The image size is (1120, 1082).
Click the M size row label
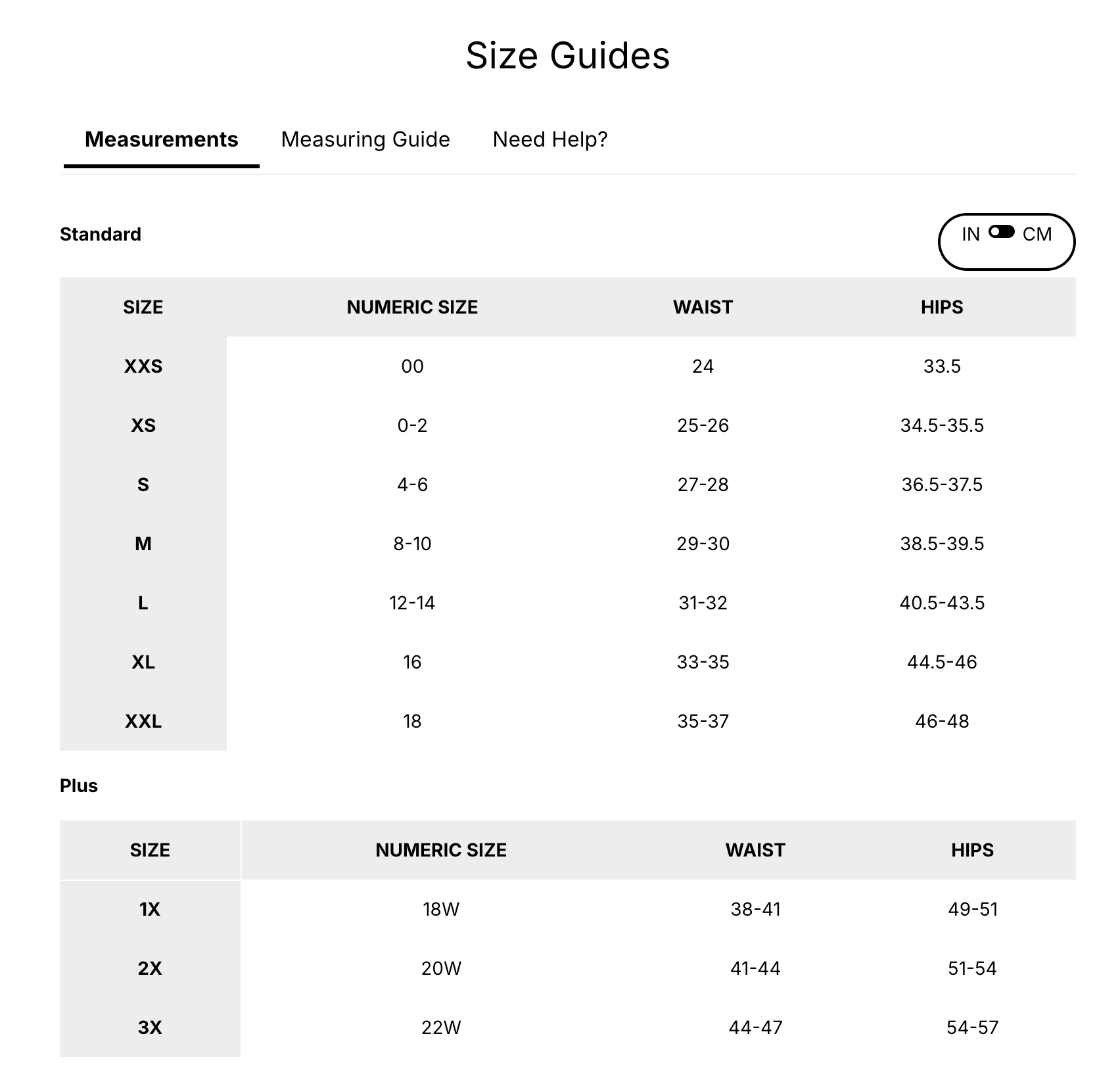coord(143,544)
